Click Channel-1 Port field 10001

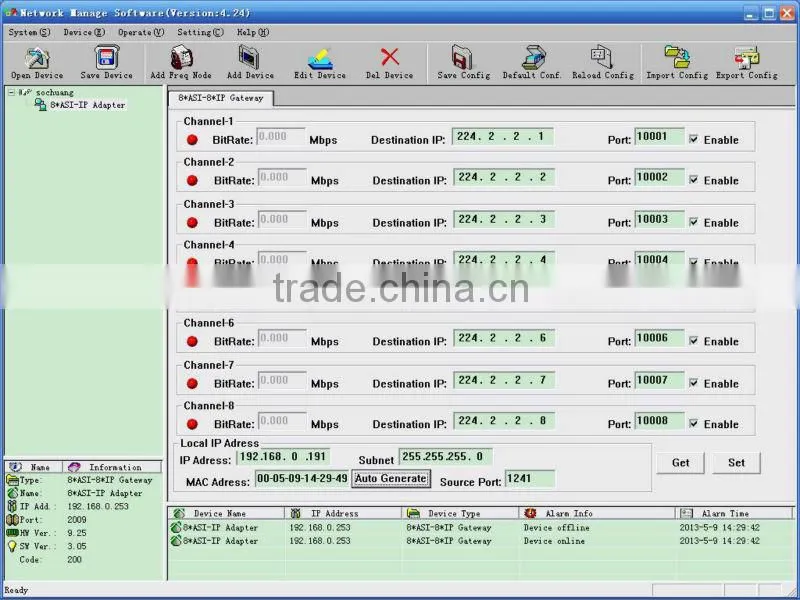(659, 137)
